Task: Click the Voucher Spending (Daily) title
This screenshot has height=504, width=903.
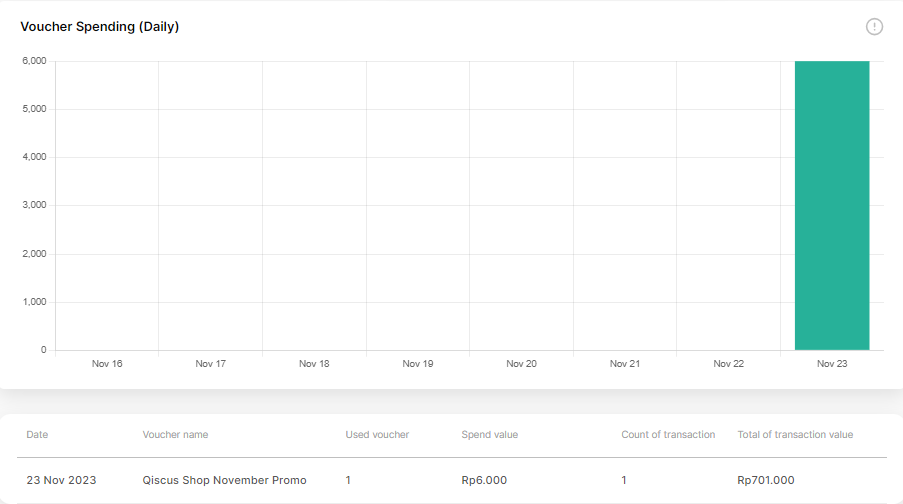Action: coord(100,26)
